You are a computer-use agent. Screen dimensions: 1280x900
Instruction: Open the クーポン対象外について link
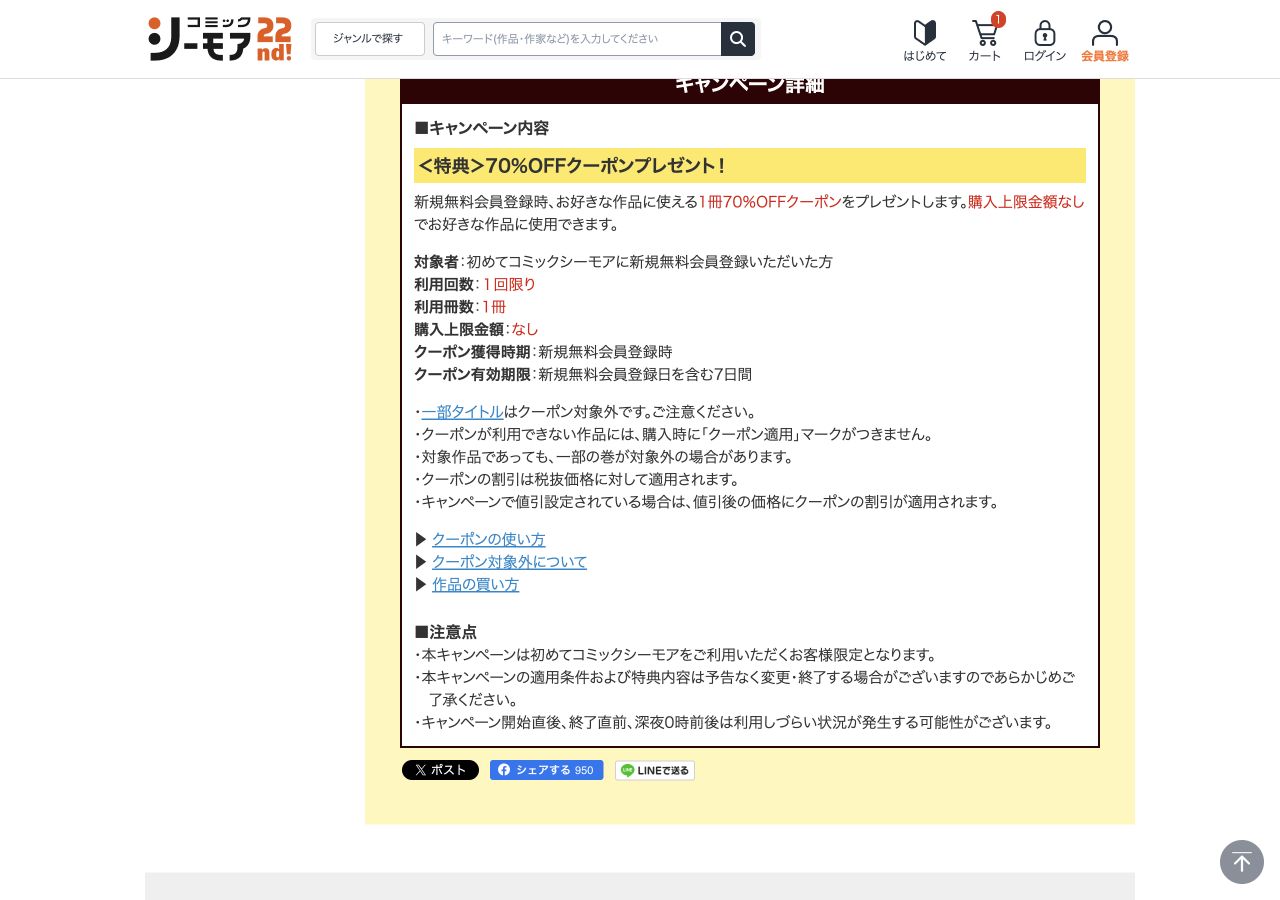[510, 562]
